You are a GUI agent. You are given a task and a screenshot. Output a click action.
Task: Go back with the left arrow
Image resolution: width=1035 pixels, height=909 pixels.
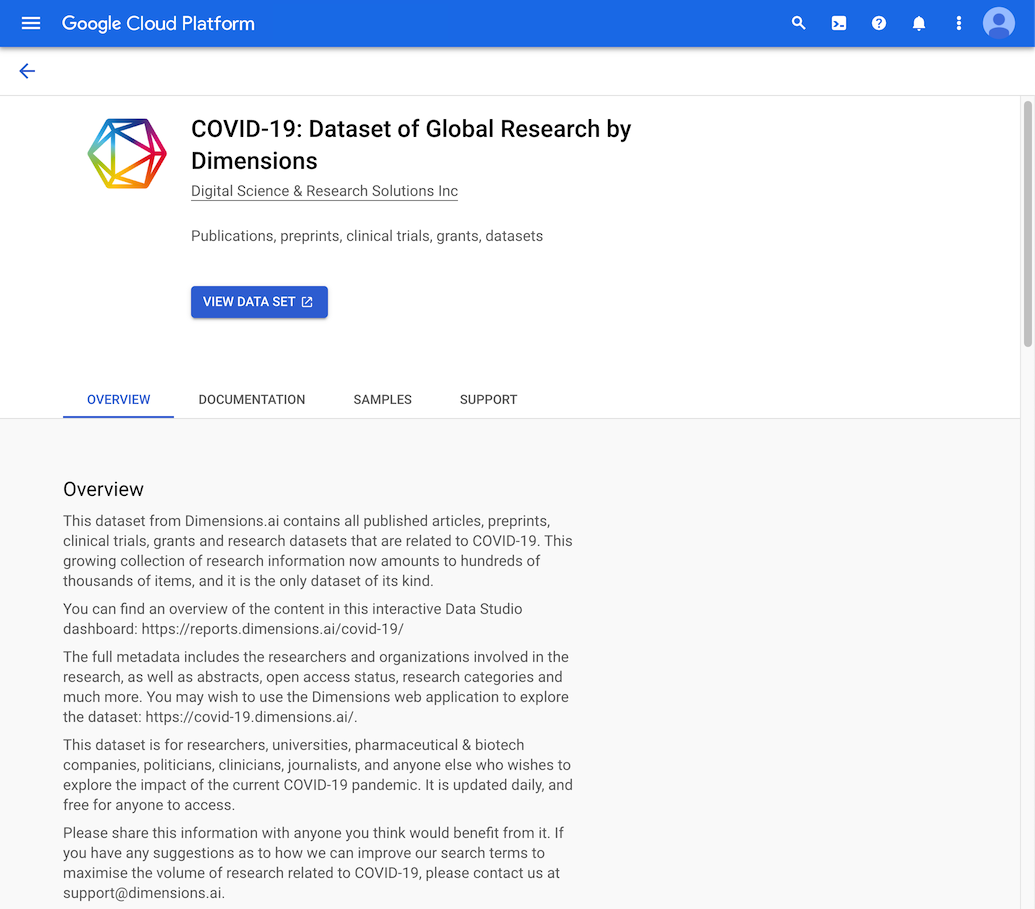click(27, 71)
